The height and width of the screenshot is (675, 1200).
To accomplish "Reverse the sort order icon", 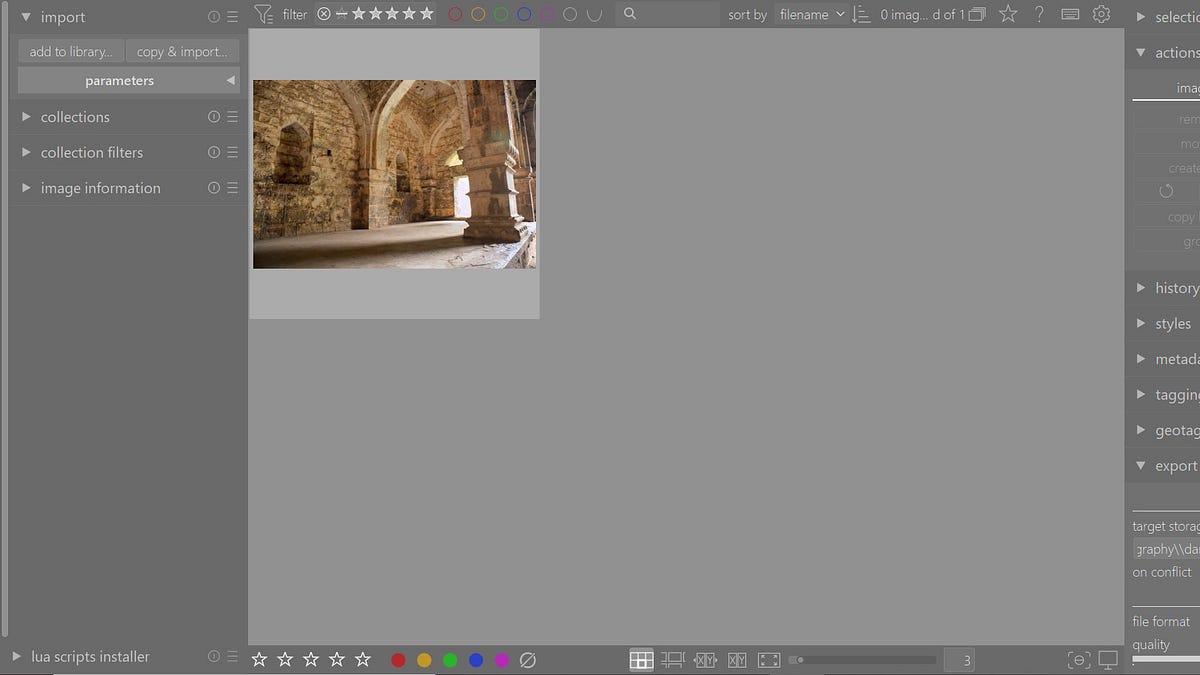I will (861, 14).
